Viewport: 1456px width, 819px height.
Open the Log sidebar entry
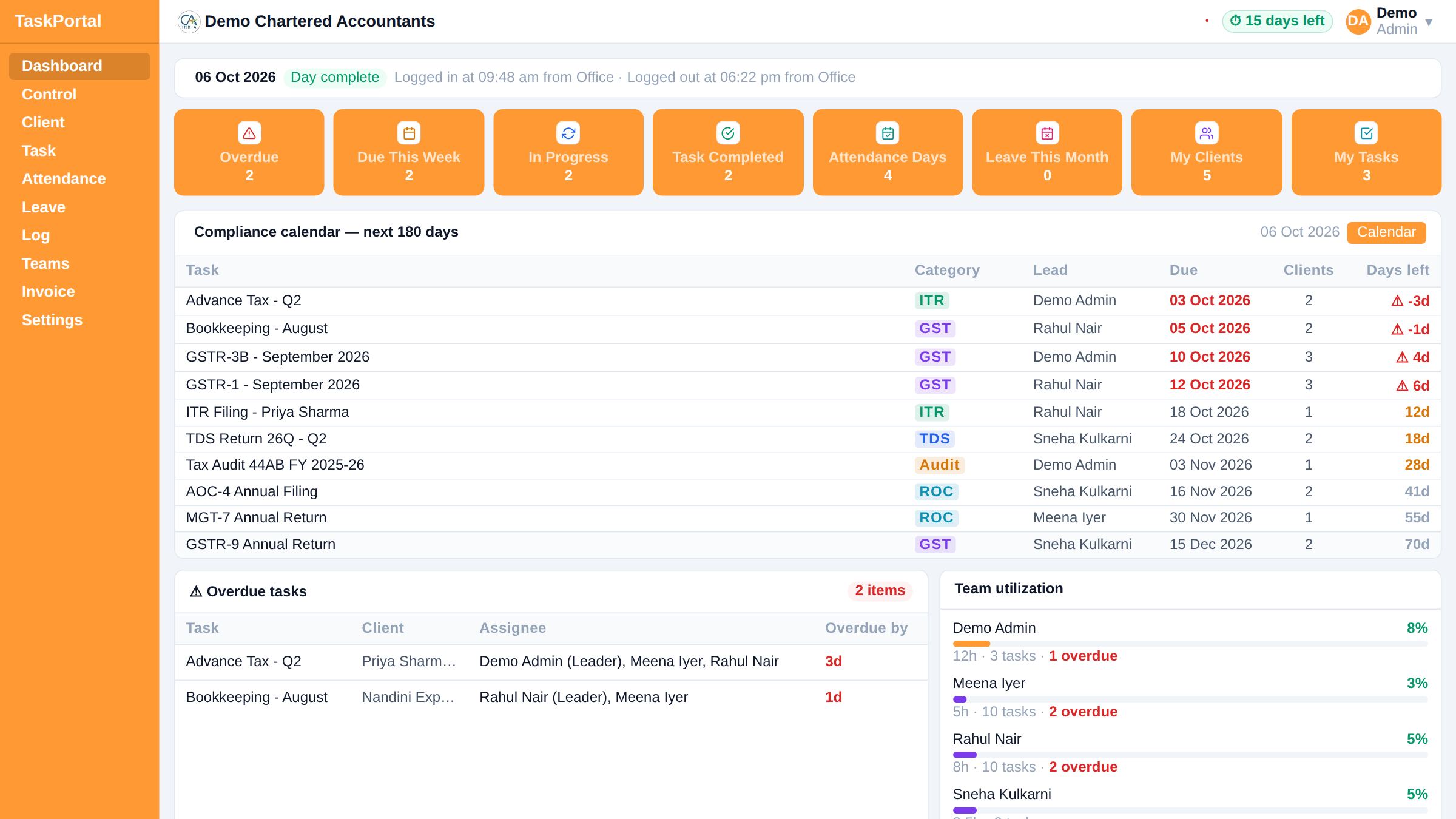coord(79,235)
